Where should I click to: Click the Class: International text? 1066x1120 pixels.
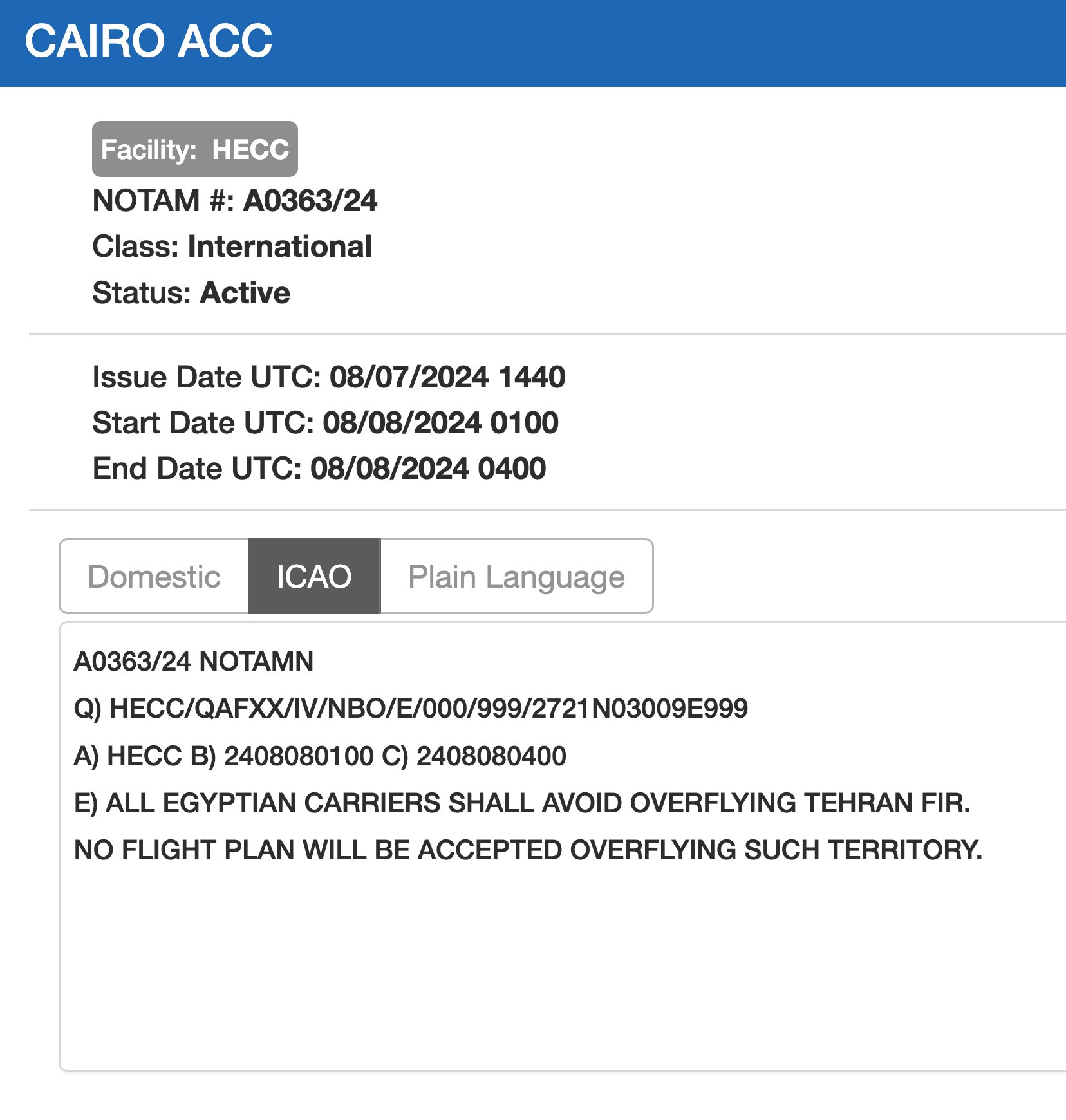click(x=232, y=247)
